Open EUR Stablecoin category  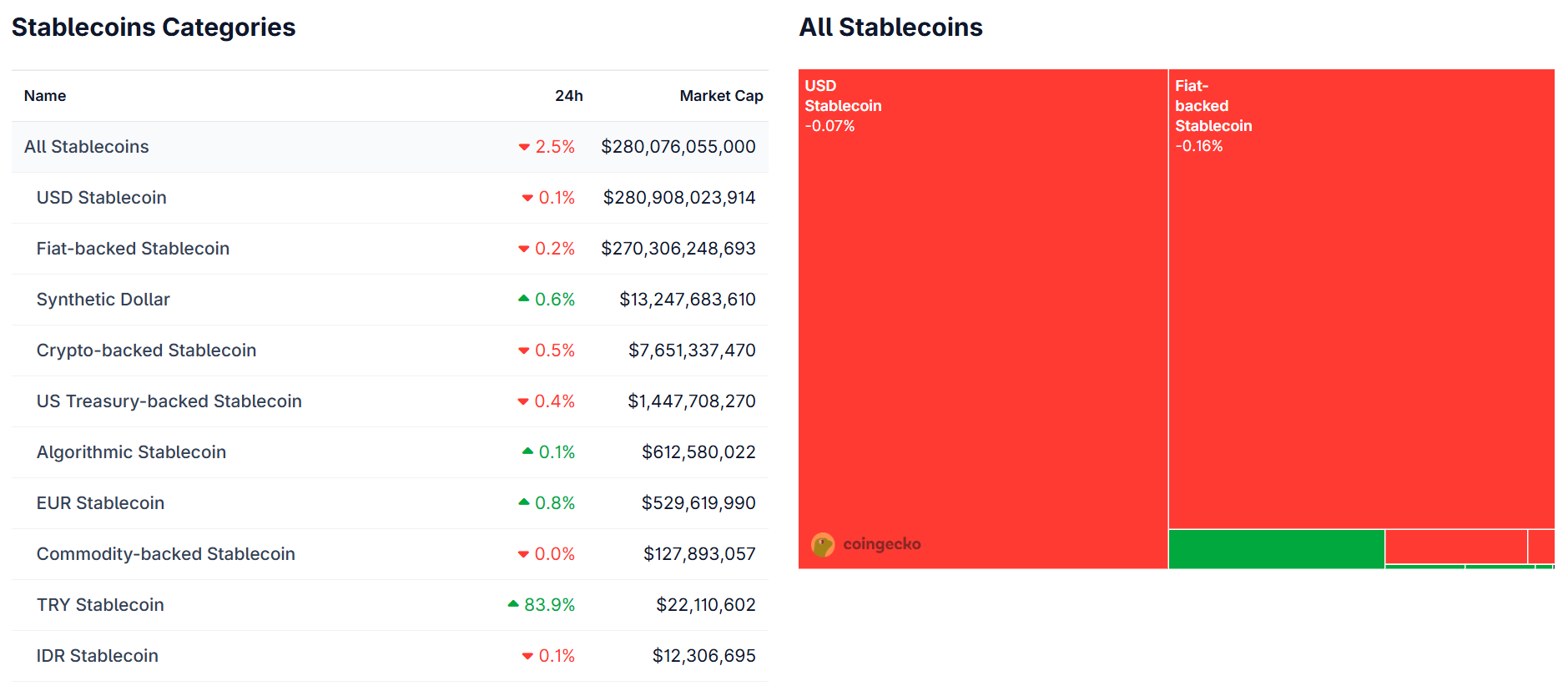100,503
